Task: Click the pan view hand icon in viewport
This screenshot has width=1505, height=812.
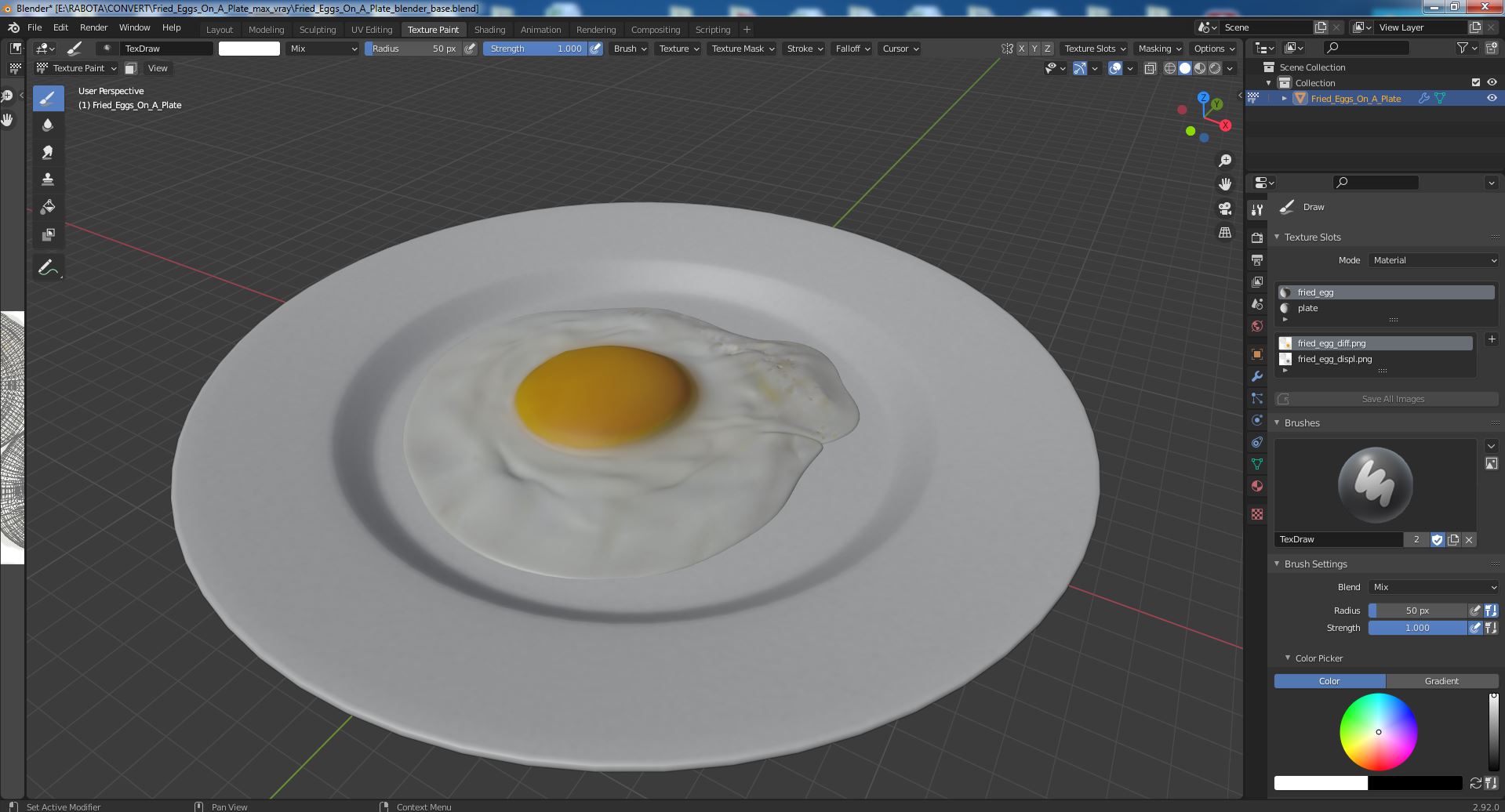Action: point(1224,184)
